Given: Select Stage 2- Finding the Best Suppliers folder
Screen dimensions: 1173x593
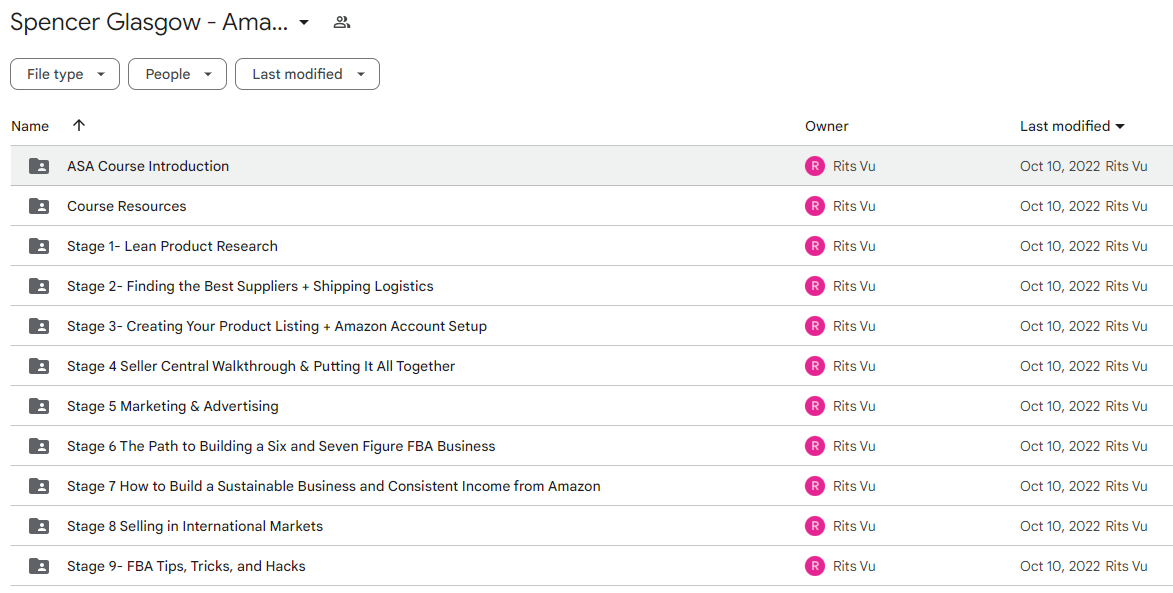Looking at the screenshot, I should pyautogui.click(x=592, y=286).
